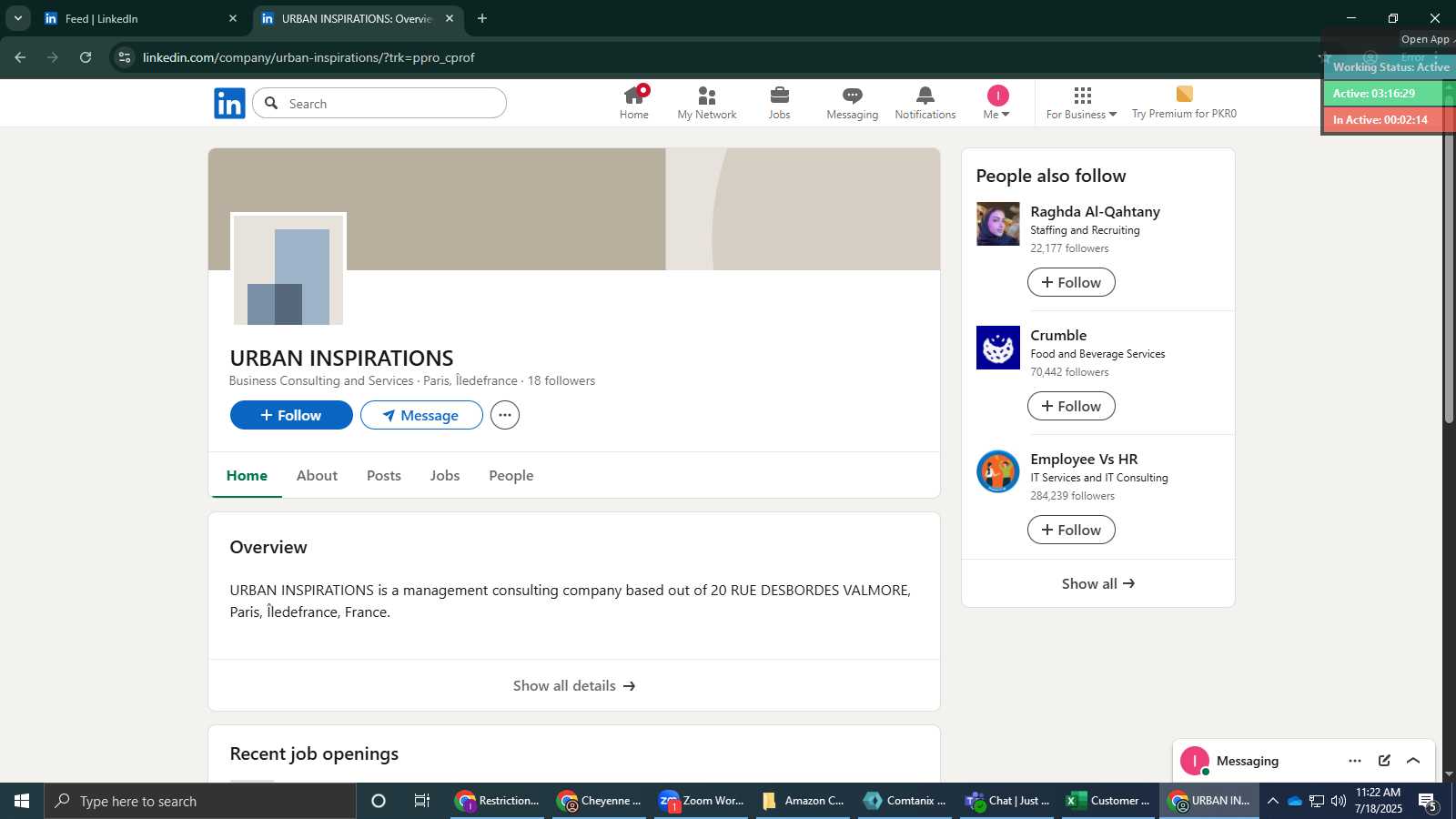Open Customer Excel workbook from taskbar
This screenshot has width=1456, height=819.
(x=1109, y=801)
